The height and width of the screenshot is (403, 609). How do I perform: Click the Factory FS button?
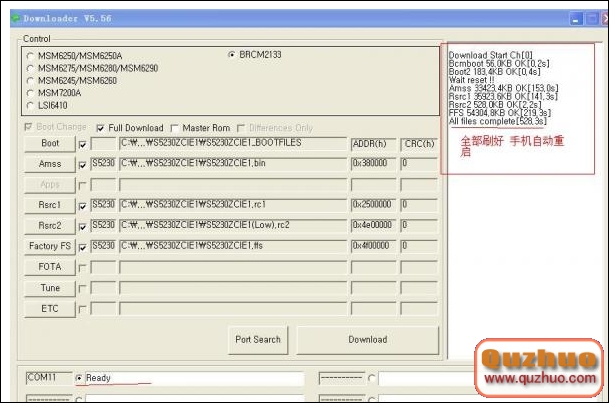click(50, 247)
